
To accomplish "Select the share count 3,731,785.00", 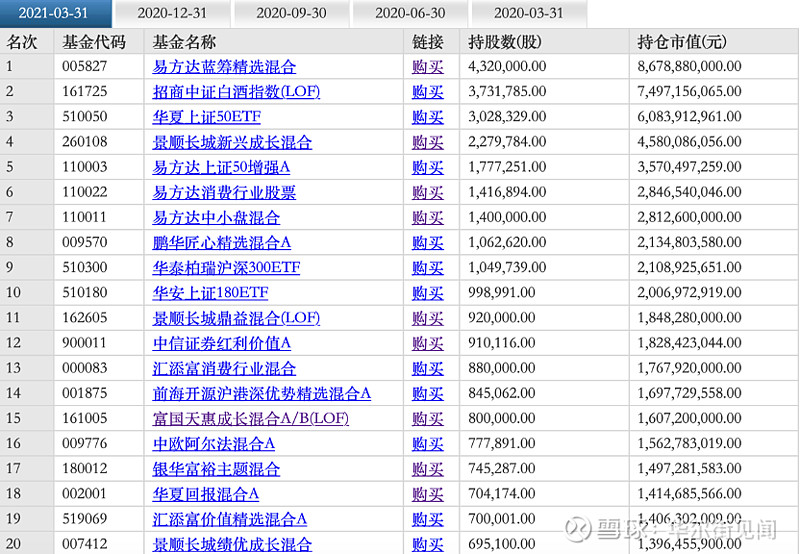I will [x=507, y=91].
